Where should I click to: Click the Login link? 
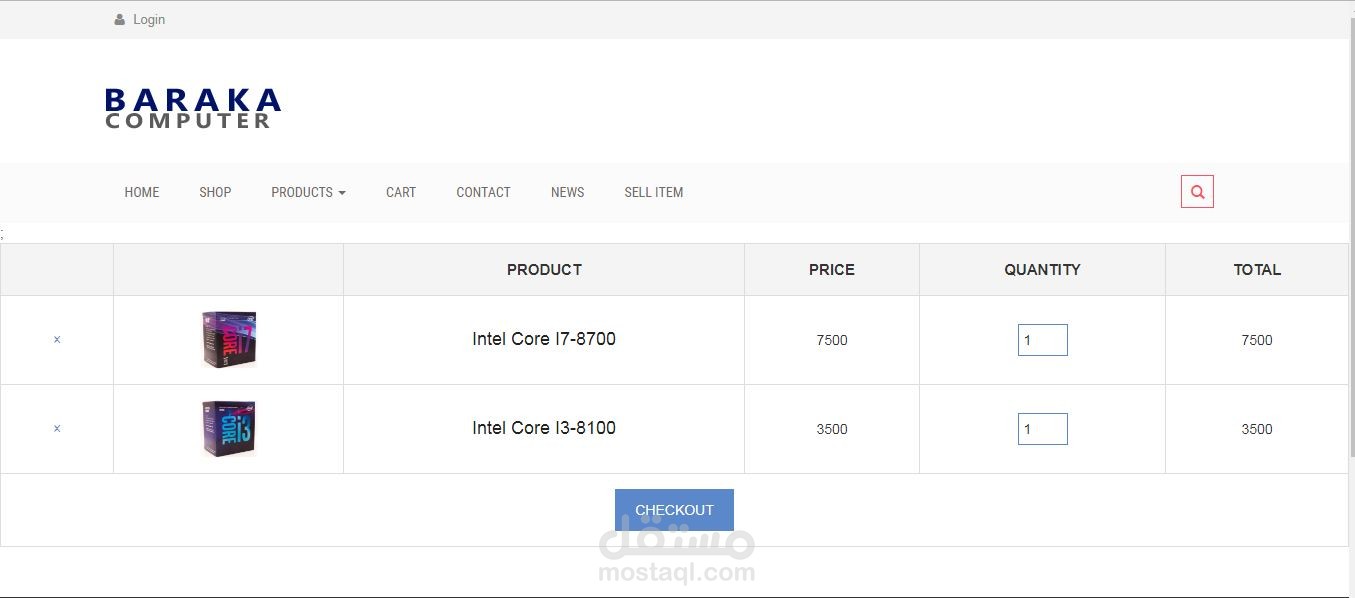(149, 20)
